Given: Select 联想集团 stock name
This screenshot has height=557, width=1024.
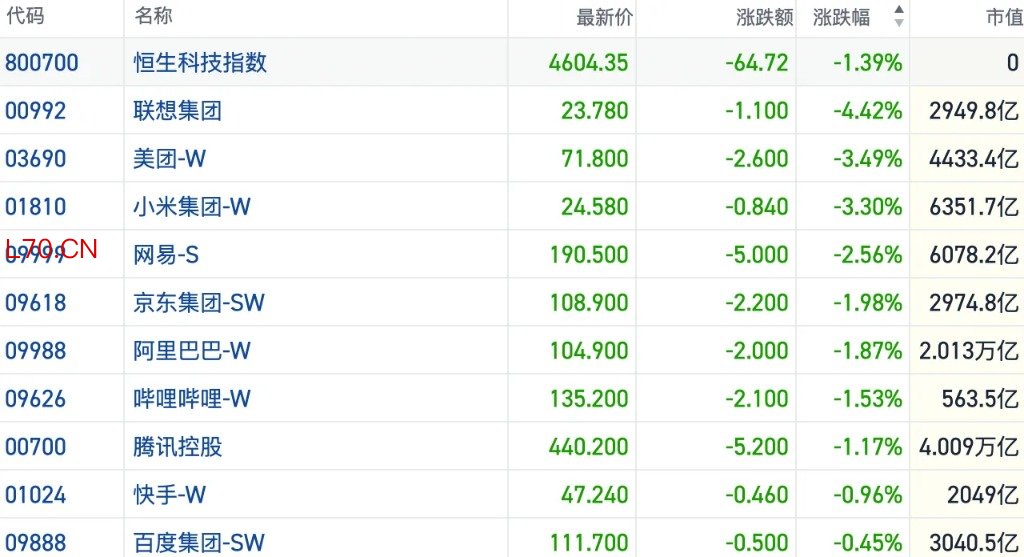Looking at the screenshot, I should pyautogui.click(x=178, y=110).
